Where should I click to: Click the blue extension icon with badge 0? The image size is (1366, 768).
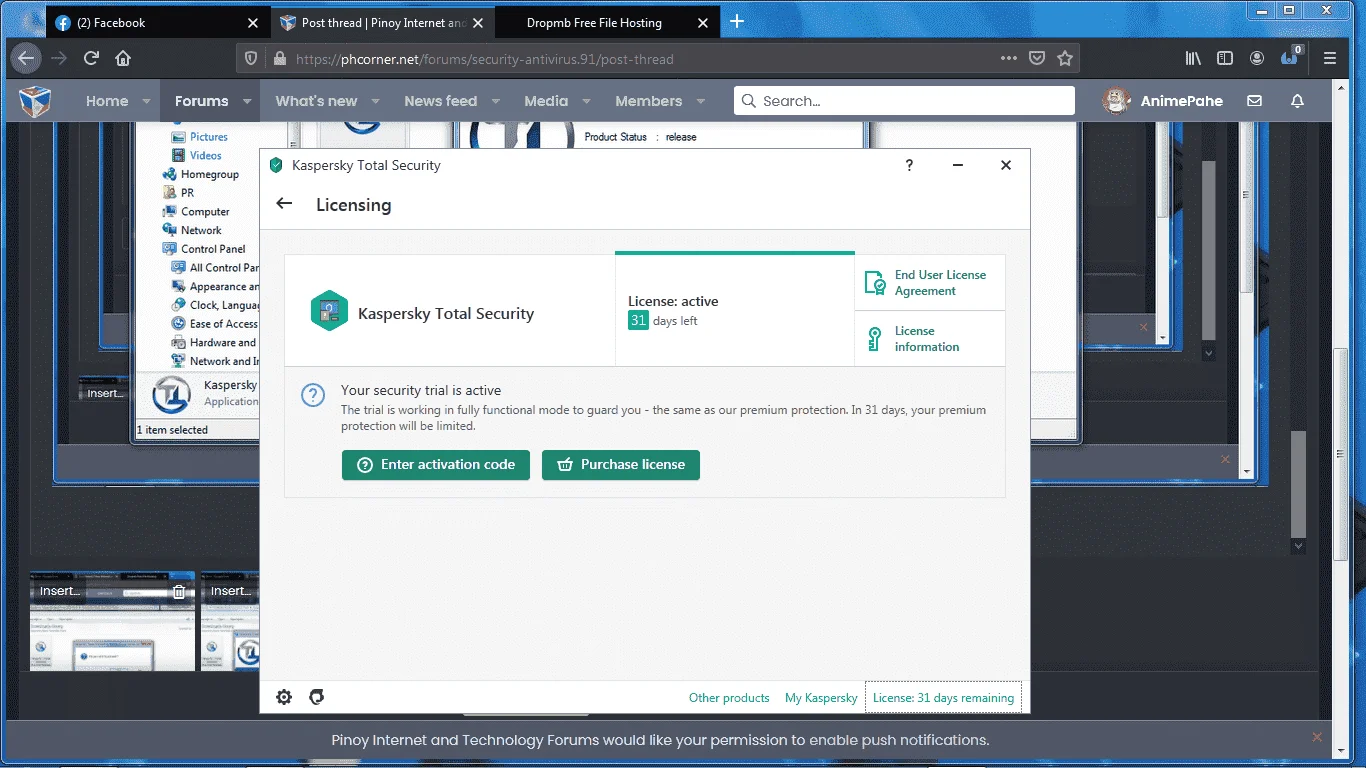click(x=1291, y=57)
